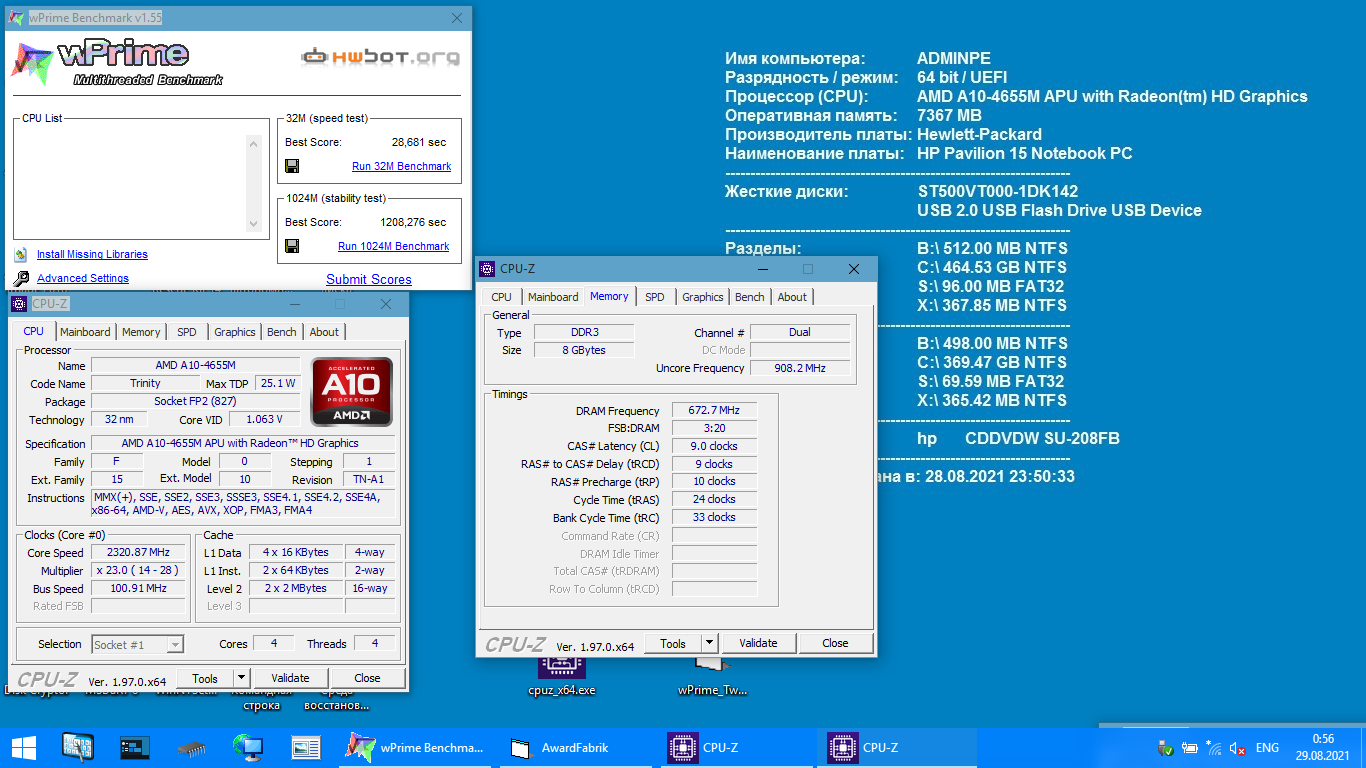Screen dimensions: 1366x768
Task: Open the SPD tab in the CPU window
Action: pos(187,332)
